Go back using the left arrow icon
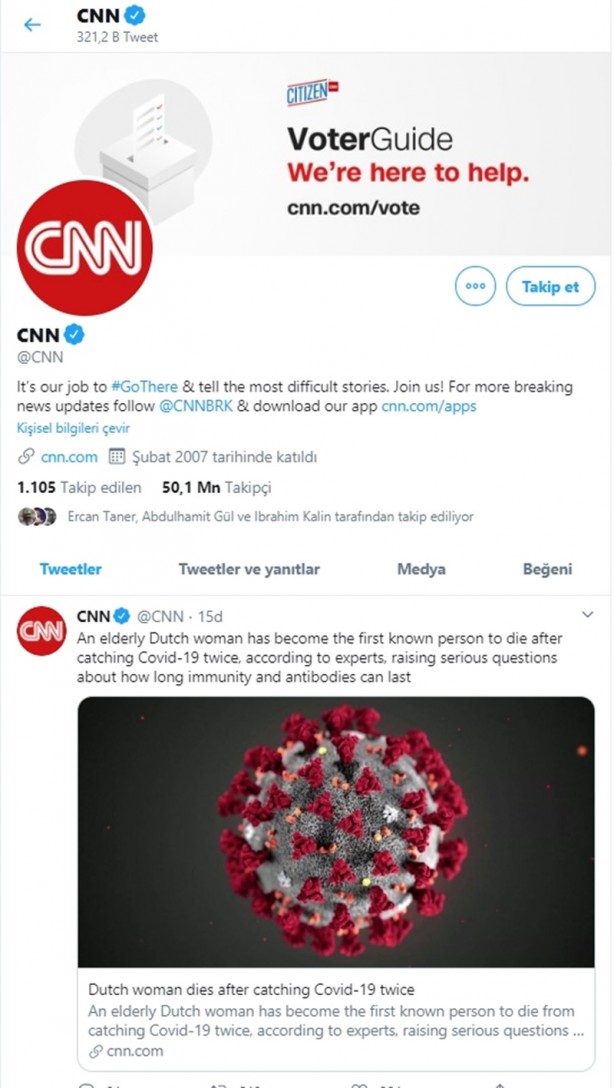Screen dimensions: 614x1088 tap(33, 25)
